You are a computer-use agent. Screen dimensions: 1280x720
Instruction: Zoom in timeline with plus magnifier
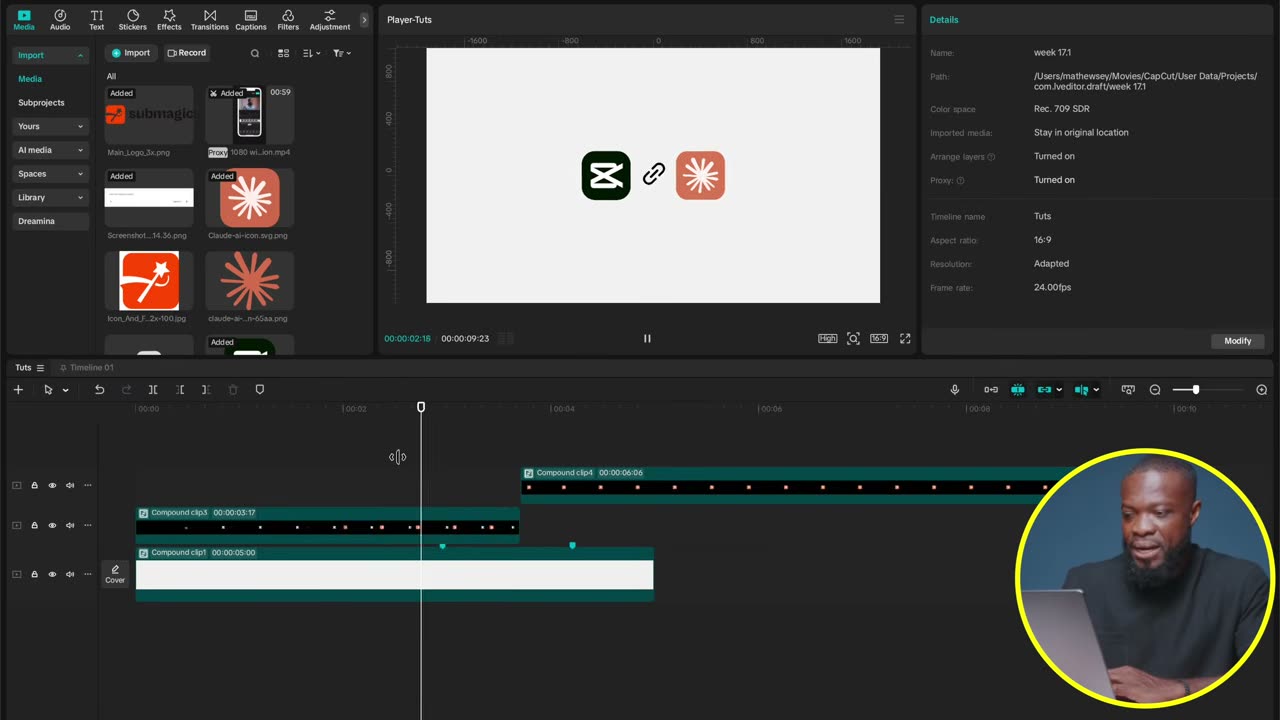(1262, 390)
